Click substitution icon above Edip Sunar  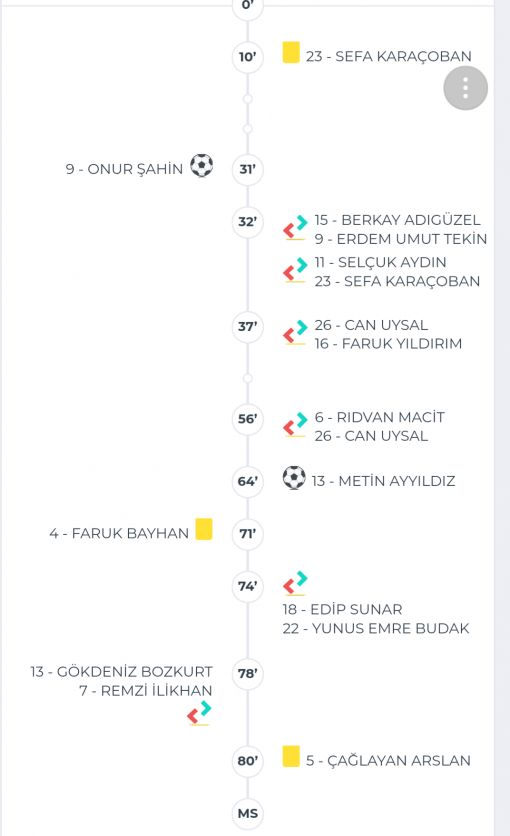pos(295,583)
